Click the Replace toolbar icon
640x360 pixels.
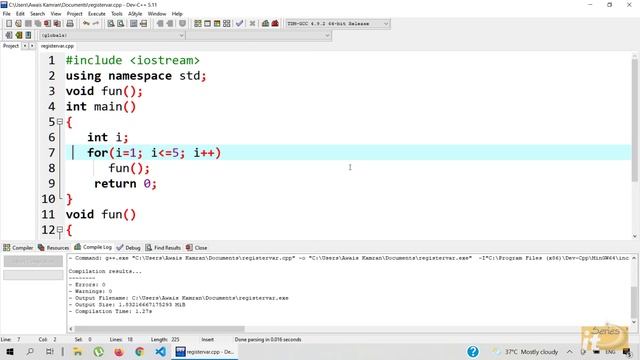coord(120,24)
